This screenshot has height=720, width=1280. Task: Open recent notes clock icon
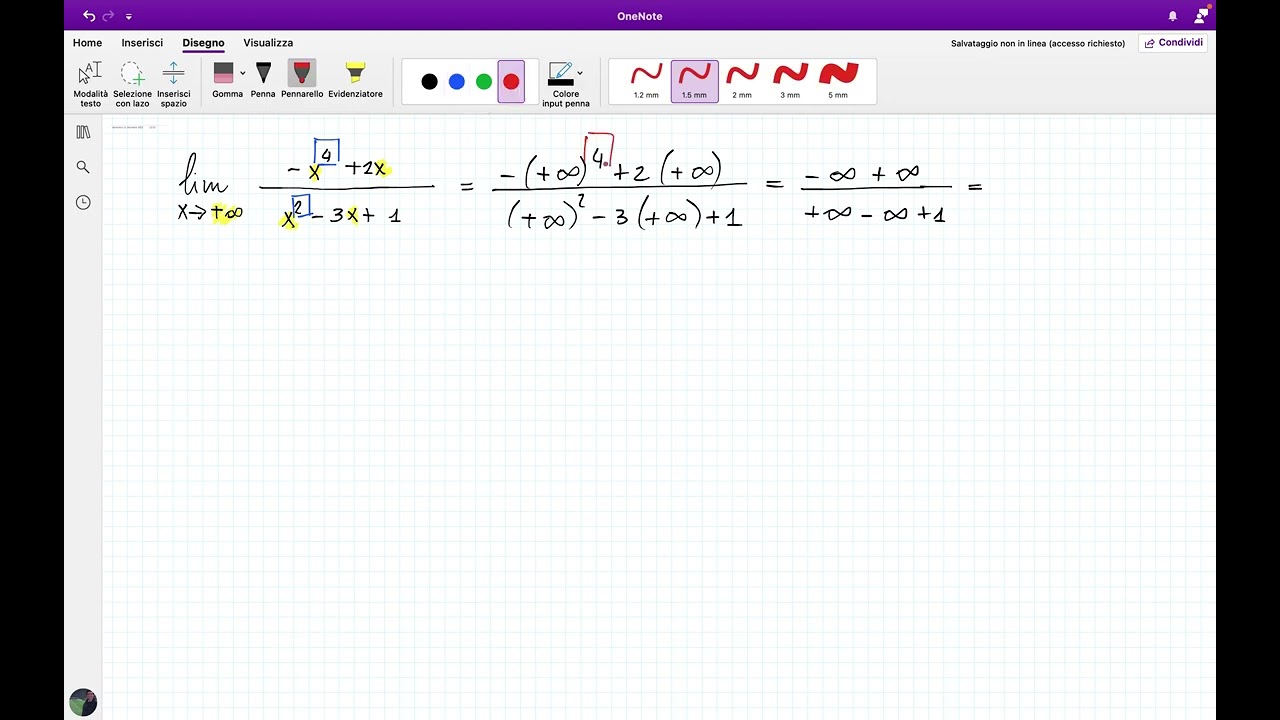click(83, 202)
